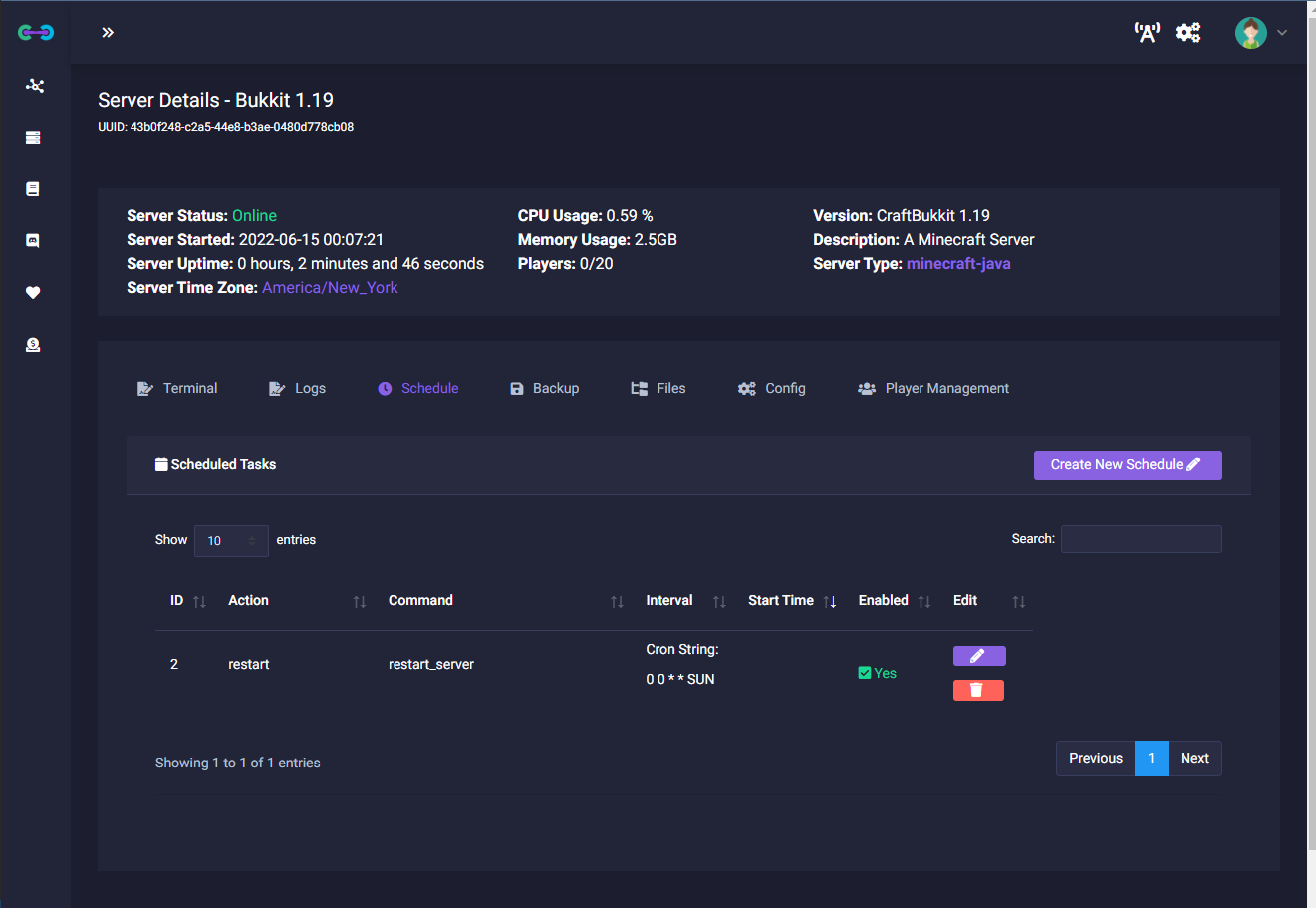Expand the sidebar with double-chevron icon
The image size is (1316, 917).
point(108,33)
